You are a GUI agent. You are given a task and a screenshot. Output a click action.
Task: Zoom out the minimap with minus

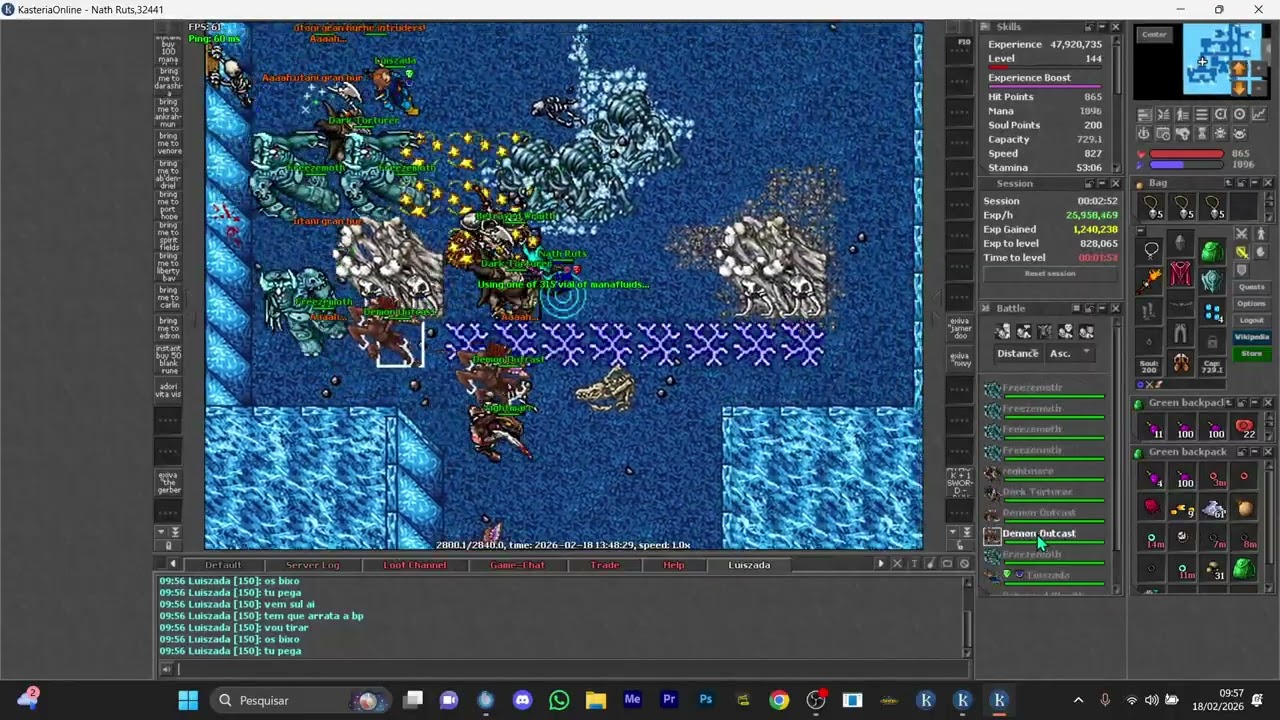tap(1258, 88)
